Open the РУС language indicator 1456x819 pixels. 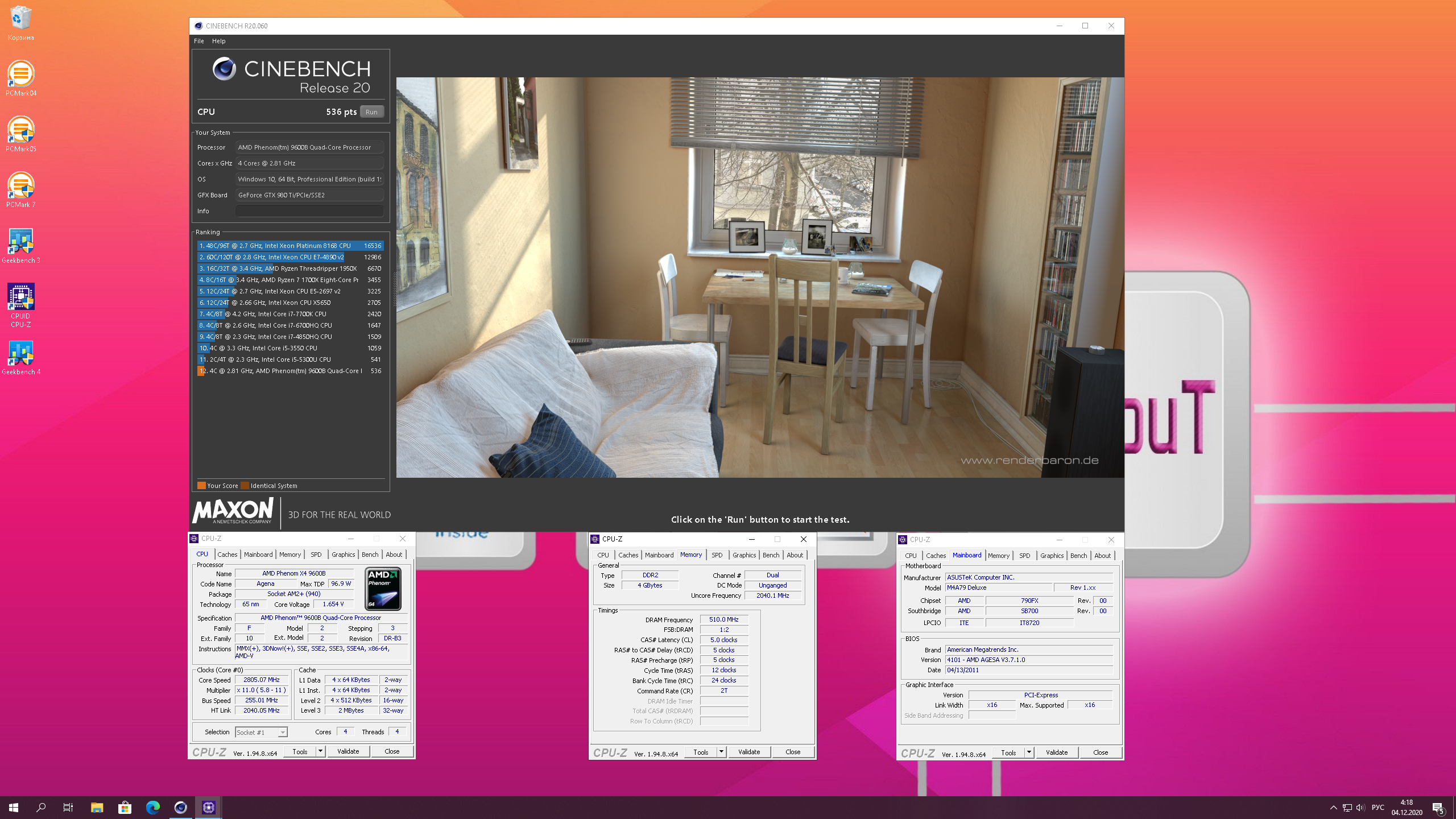[x=1378, y=808]
